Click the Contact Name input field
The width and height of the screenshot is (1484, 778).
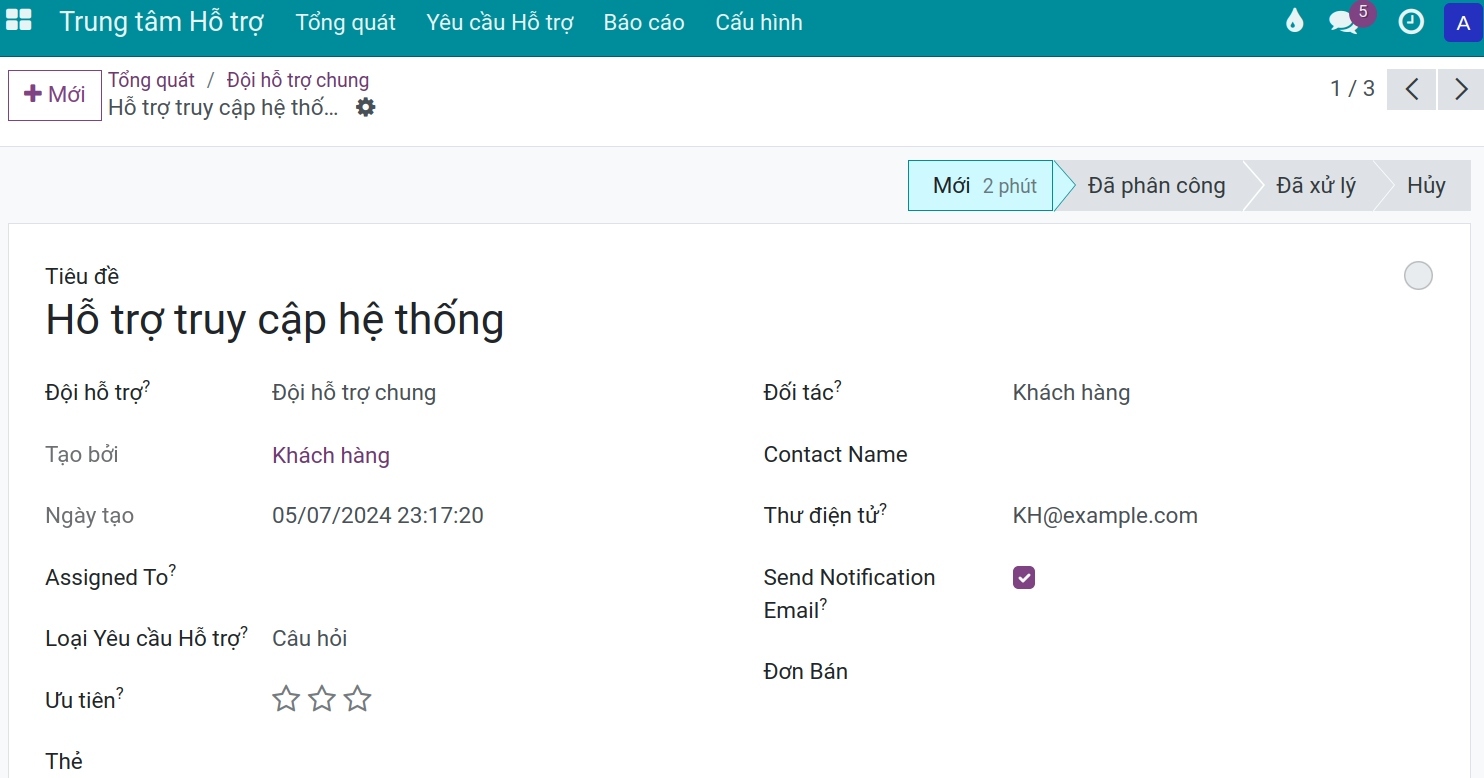(1224, 455)
